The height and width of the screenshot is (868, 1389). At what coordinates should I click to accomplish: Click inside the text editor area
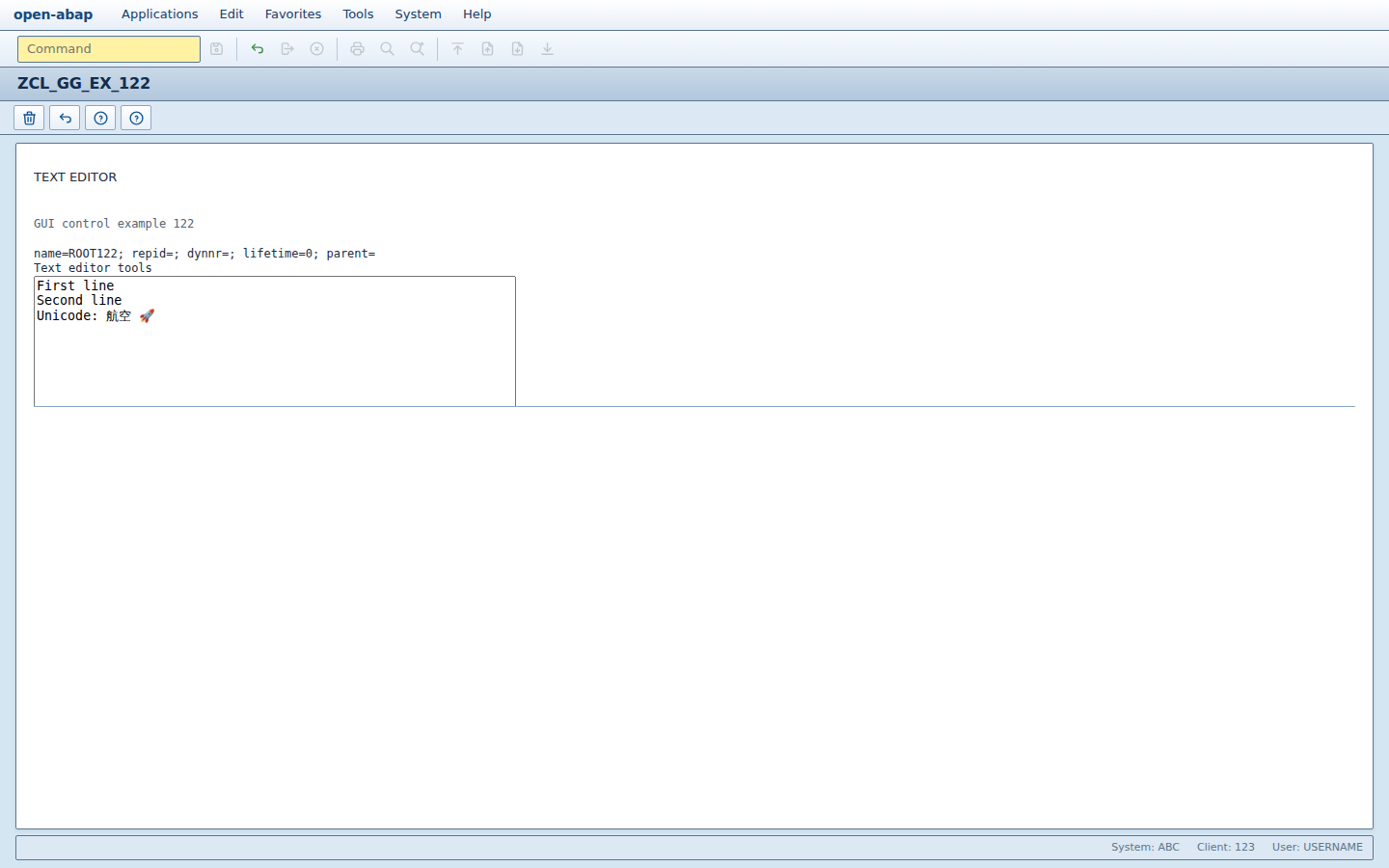(275, 341)
